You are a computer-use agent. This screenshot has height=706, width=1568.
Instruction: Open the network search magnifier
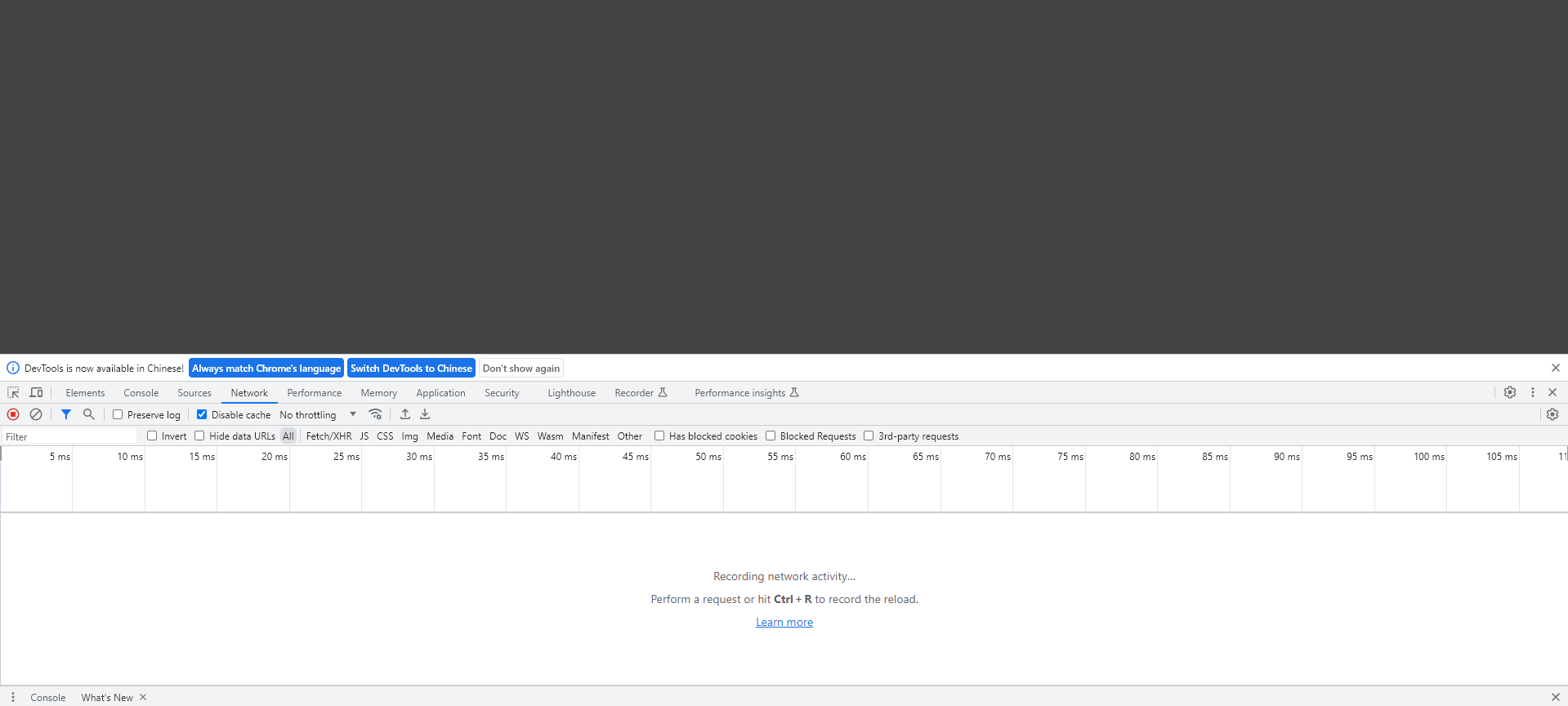pos(89,415)
